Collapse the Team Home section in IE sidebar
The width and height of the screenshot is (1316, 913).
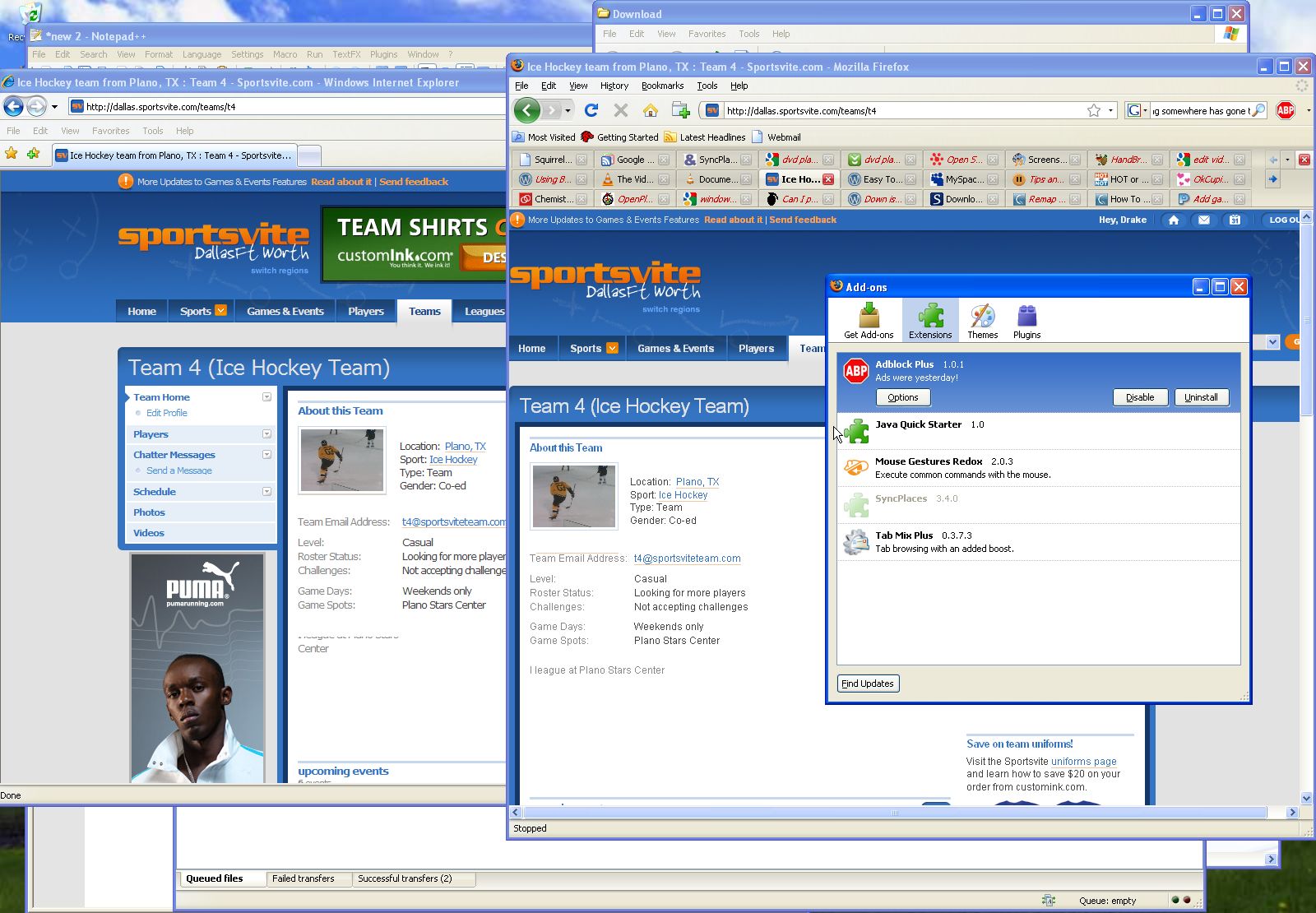pyautogui.click(x=266, y=397)
